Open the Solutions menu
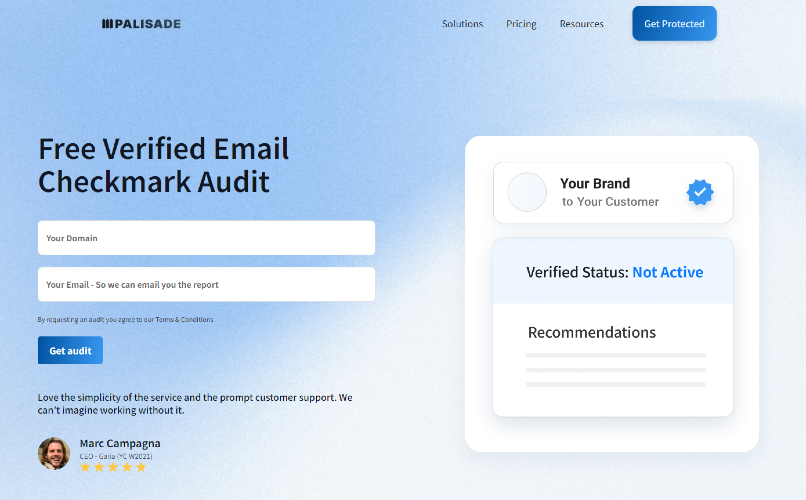This screenshot has width=806, height=500. [462, 24]
